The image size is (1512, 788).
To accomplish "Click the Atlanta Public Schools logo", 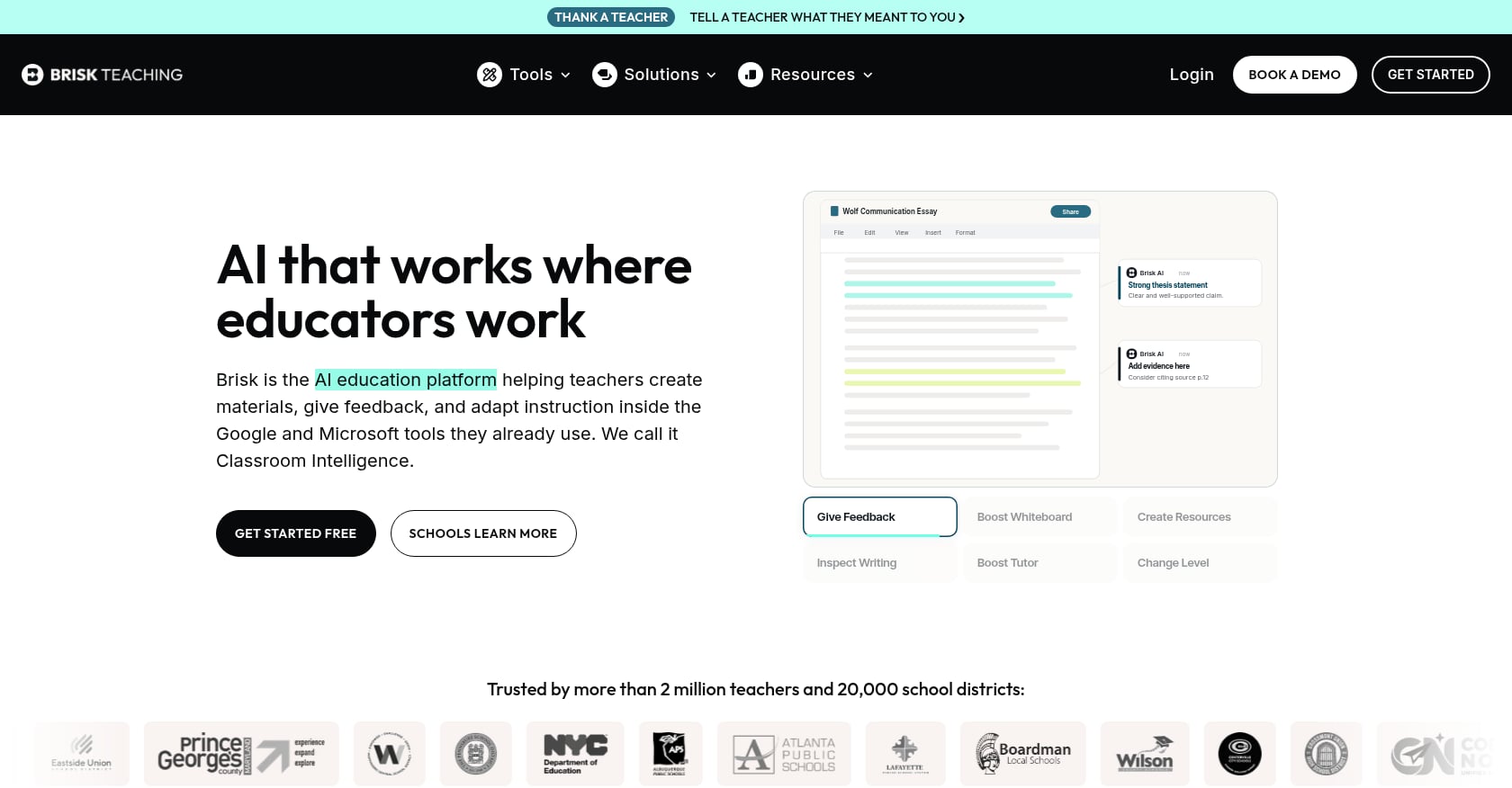I will tap(784, 754).
